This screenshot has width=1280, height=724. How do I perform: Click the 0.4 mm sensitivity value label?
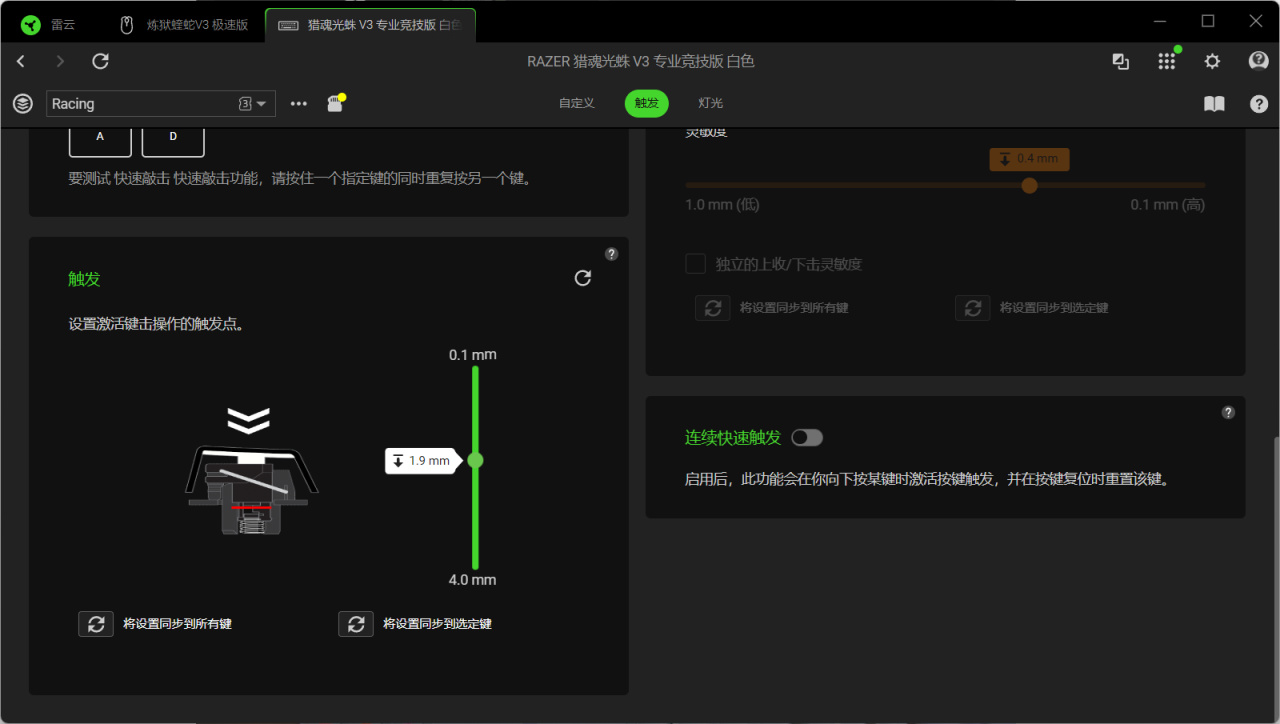pyautogui.click(x=1029, y=159)
